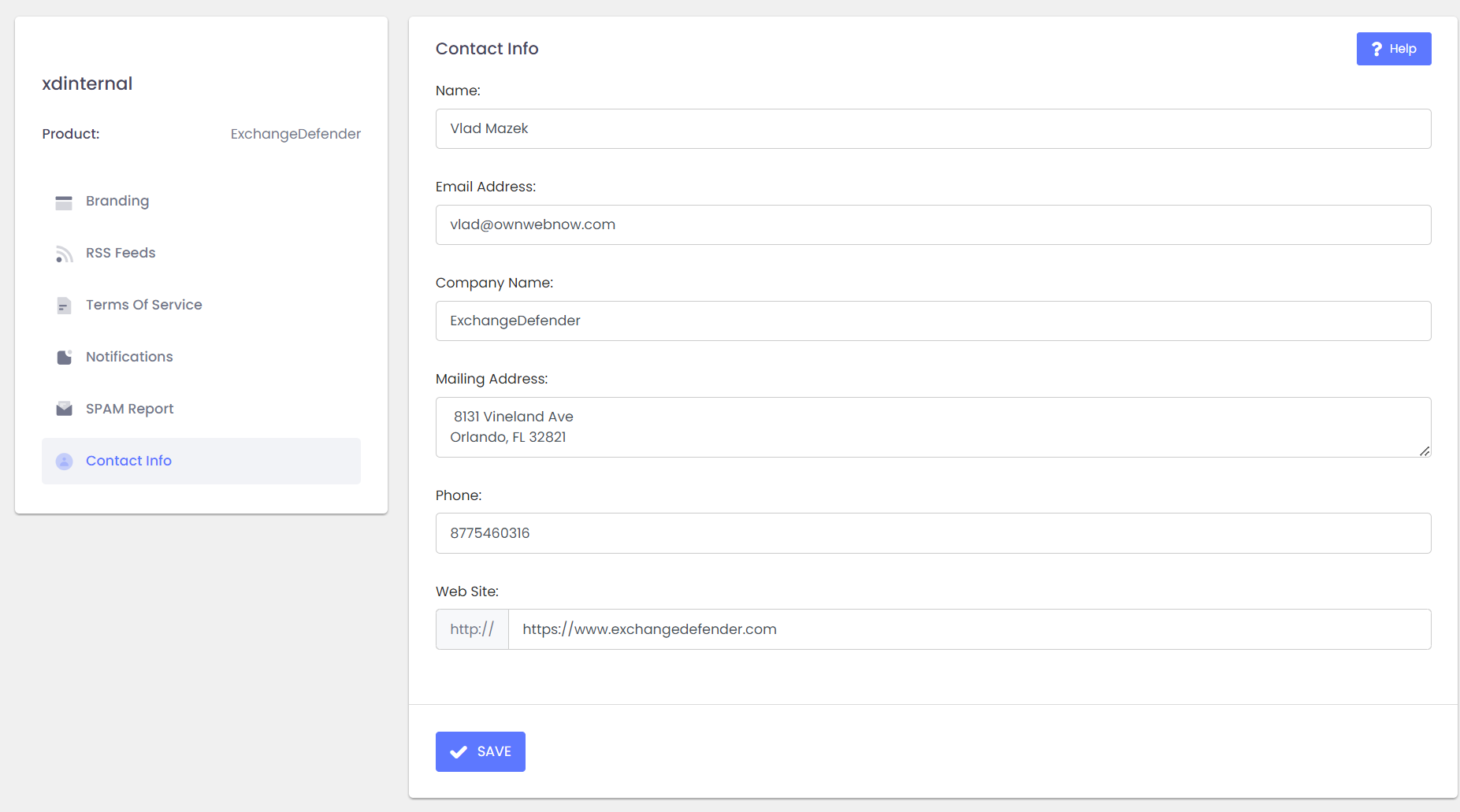
Task: Open the Branding settings page
Action: pyautogui.click(x=117, y=201)
